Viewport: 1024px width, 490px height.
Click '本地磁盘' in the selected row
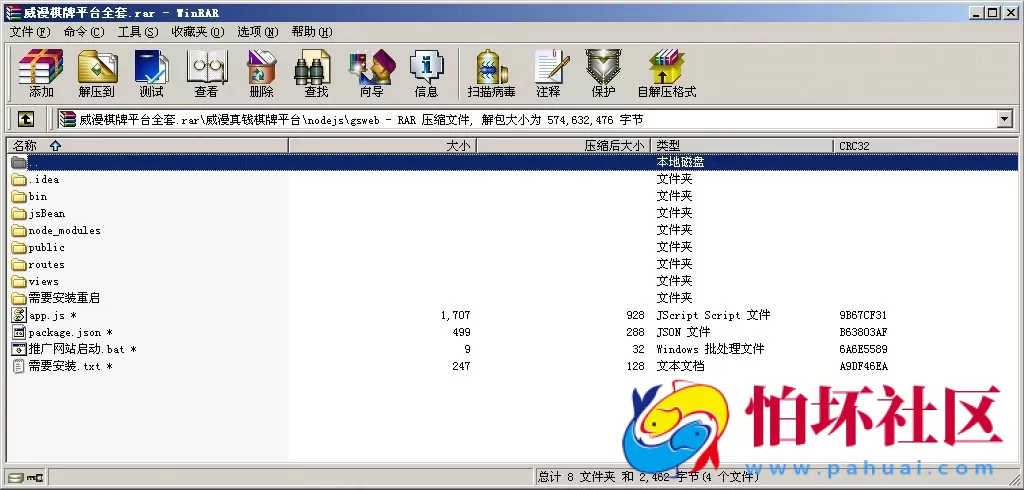pos(680,162)
